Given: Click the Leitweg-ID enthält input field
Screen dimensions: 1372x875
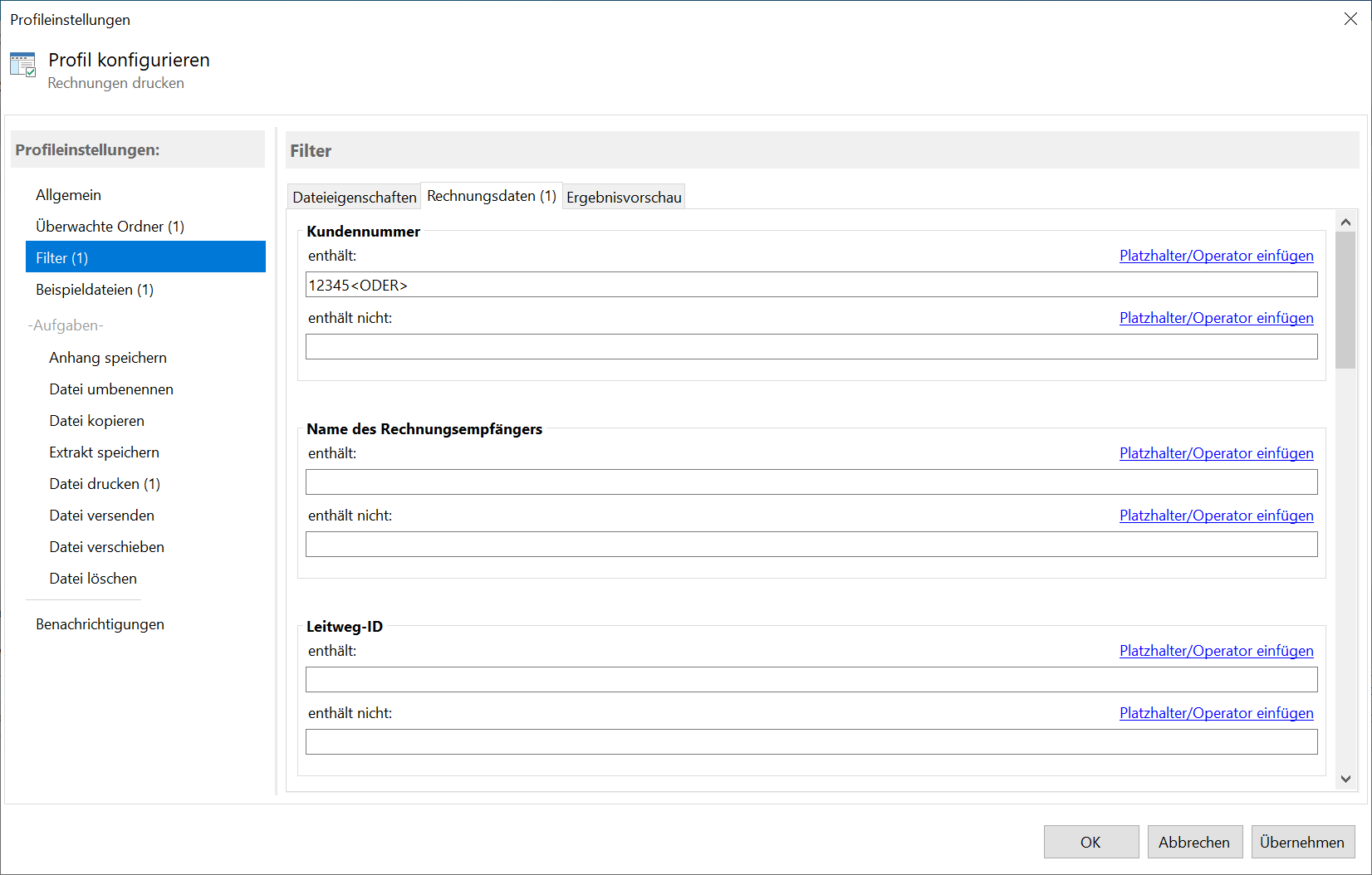Looking at the screenshot, I should (x=811, y=680).
